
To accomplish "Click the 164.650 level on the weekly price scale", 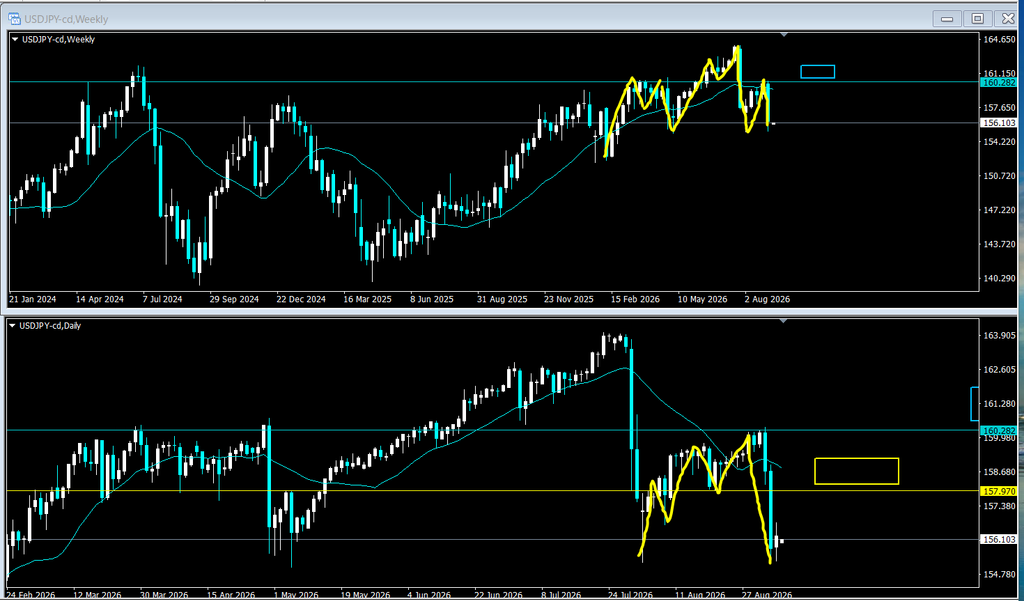I will pyautogui.click(x=999, y=40).
